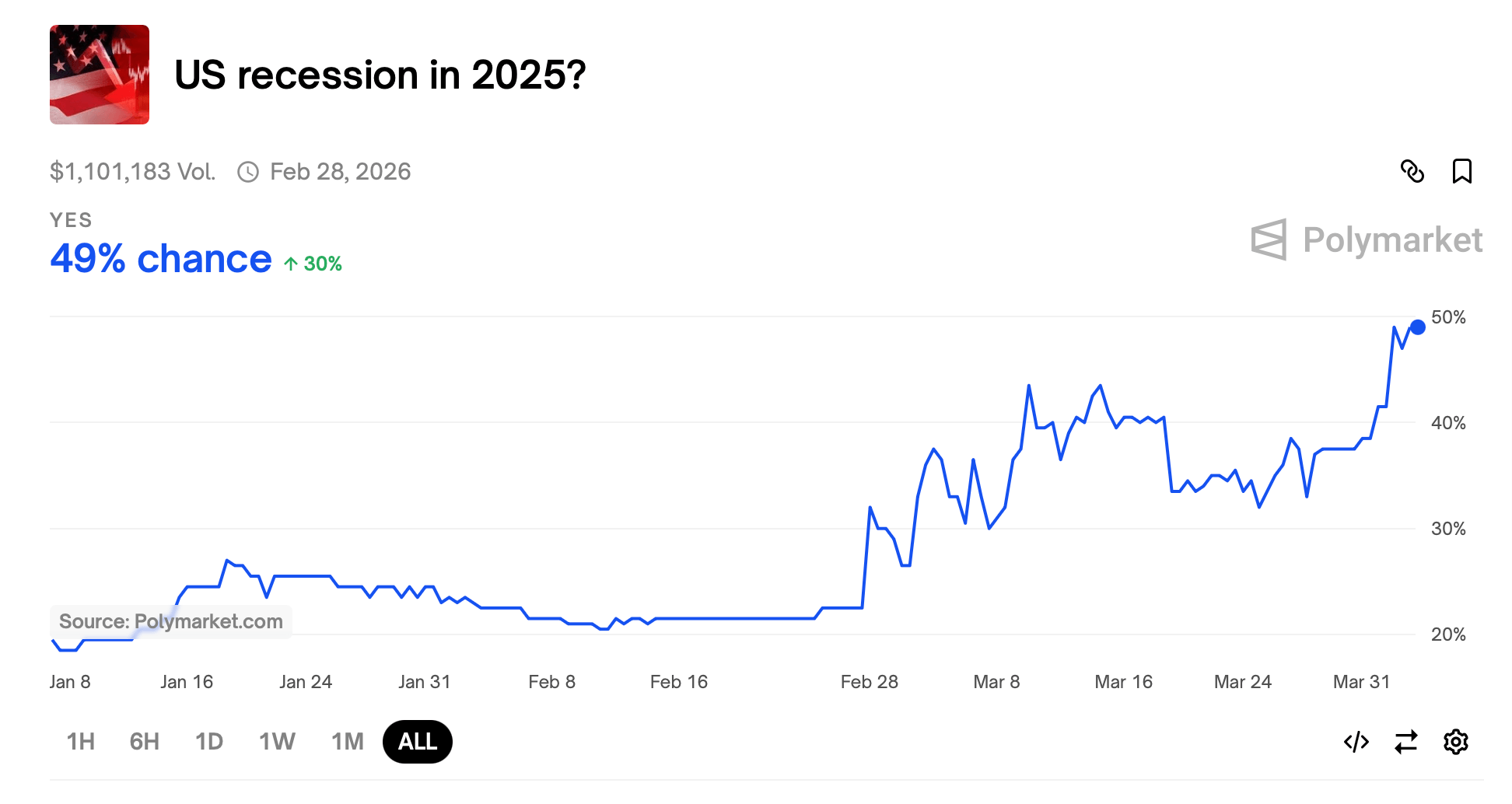The height and width of the screenshot is (804, 1512).
Task: Switch chart to 6H timeframe
Action: click(143, 741)
